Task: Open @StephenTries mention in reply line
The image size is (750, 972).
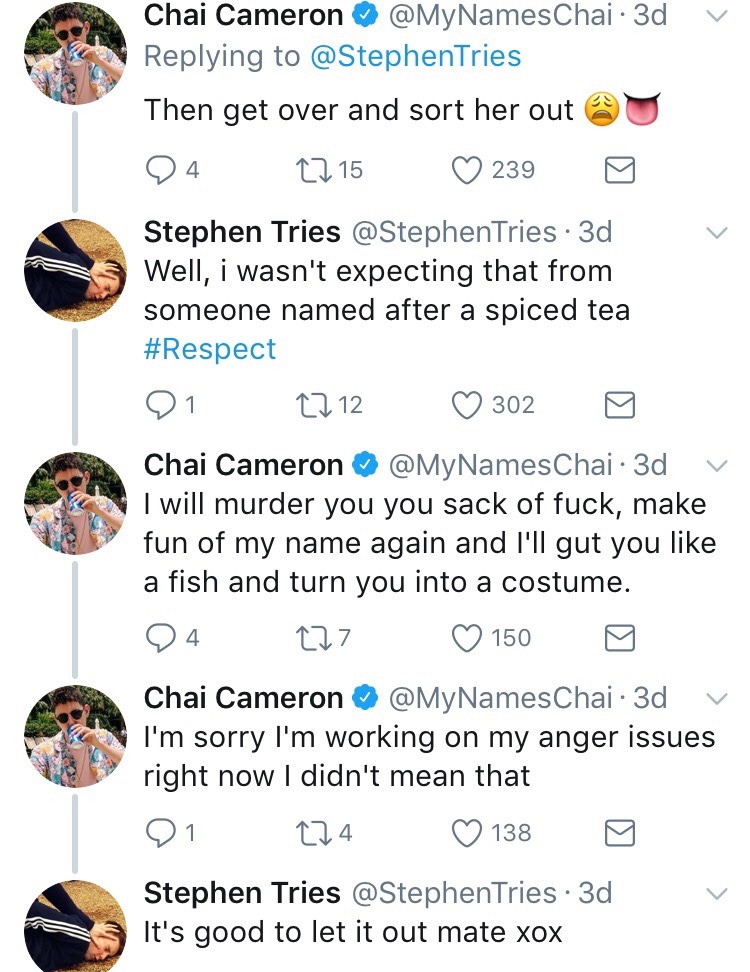Action: click(x=416, y=56)
